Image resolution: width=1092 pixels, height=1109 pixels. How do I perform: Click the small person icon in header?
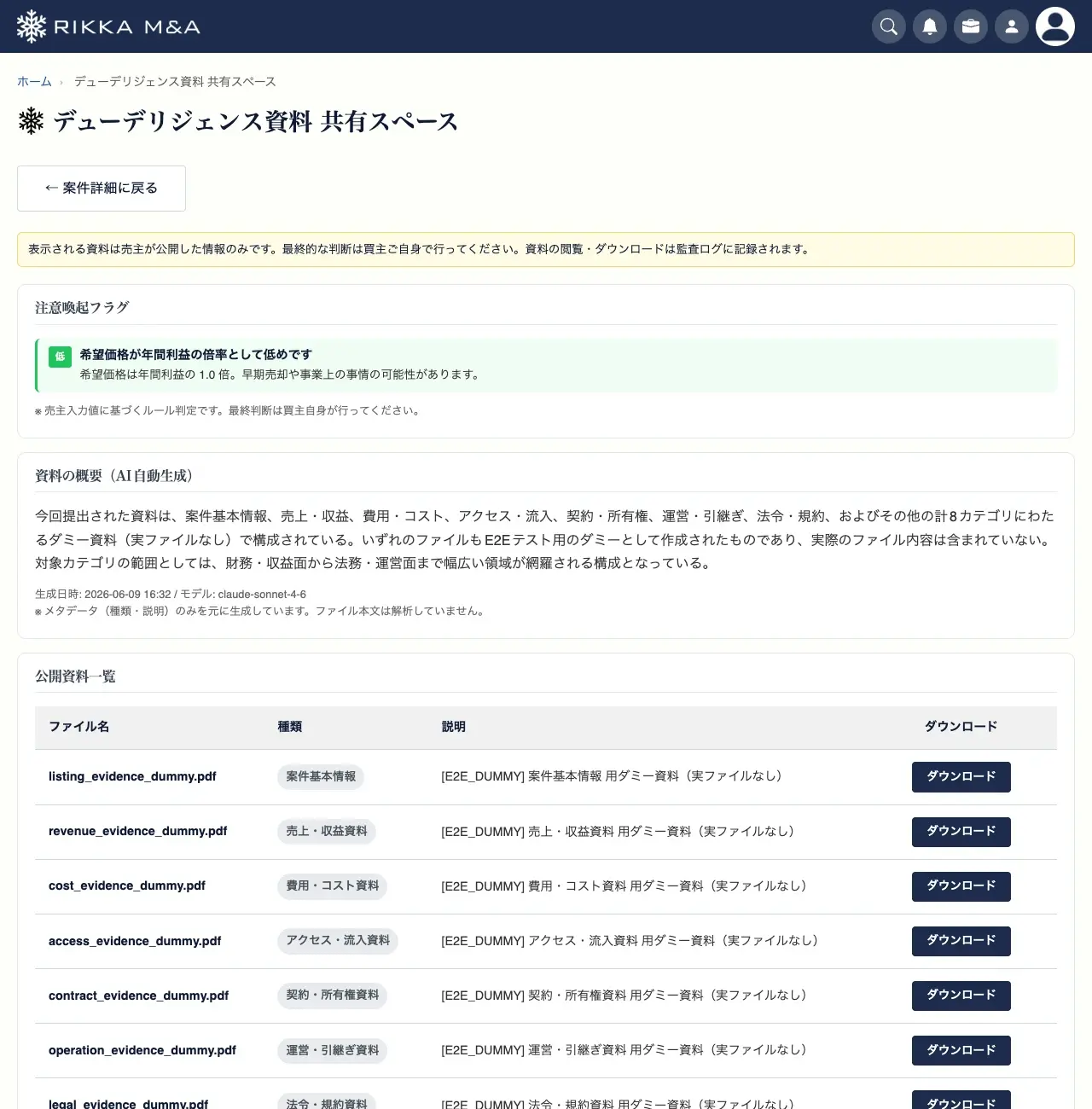(x=1012, y=26)
